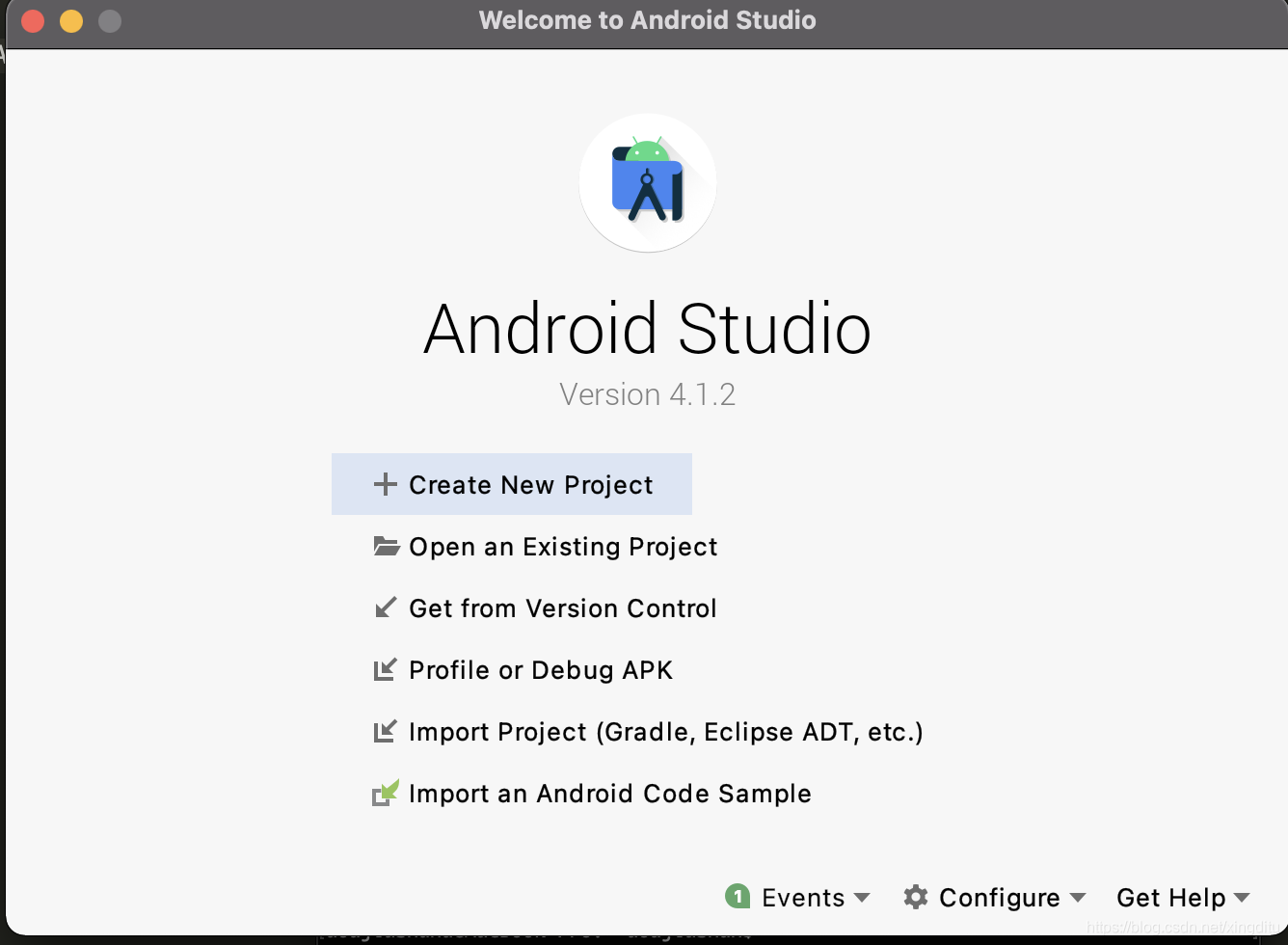
Task: Expand the Events dropdown arrow
Action: click(862, 898)
